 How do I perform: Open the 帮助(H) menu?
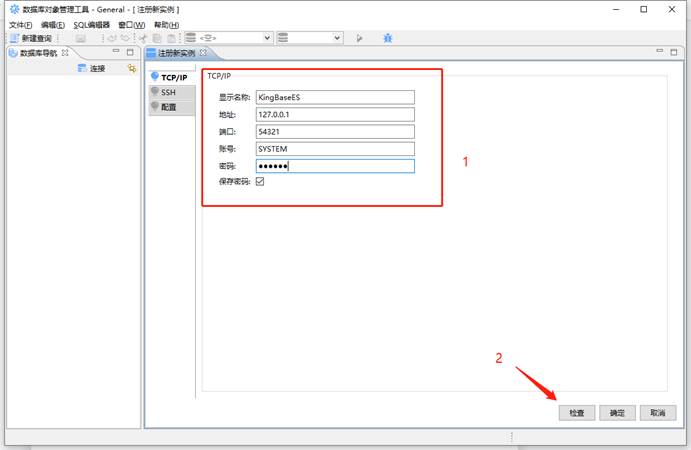tap(166, 25)
